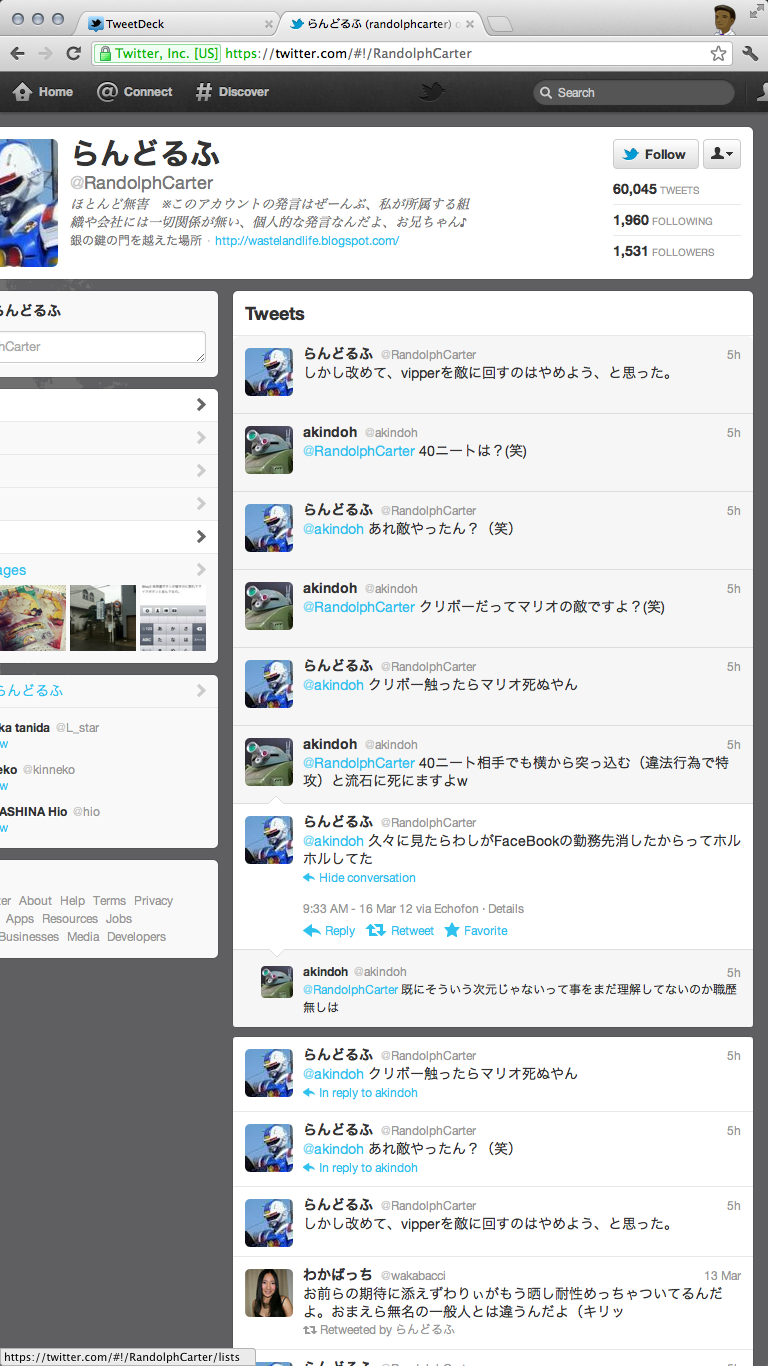This screenshot has width=768, height=1366.
Task: Open @kinneko suggested user profile
Action: [x=49, y=770]
